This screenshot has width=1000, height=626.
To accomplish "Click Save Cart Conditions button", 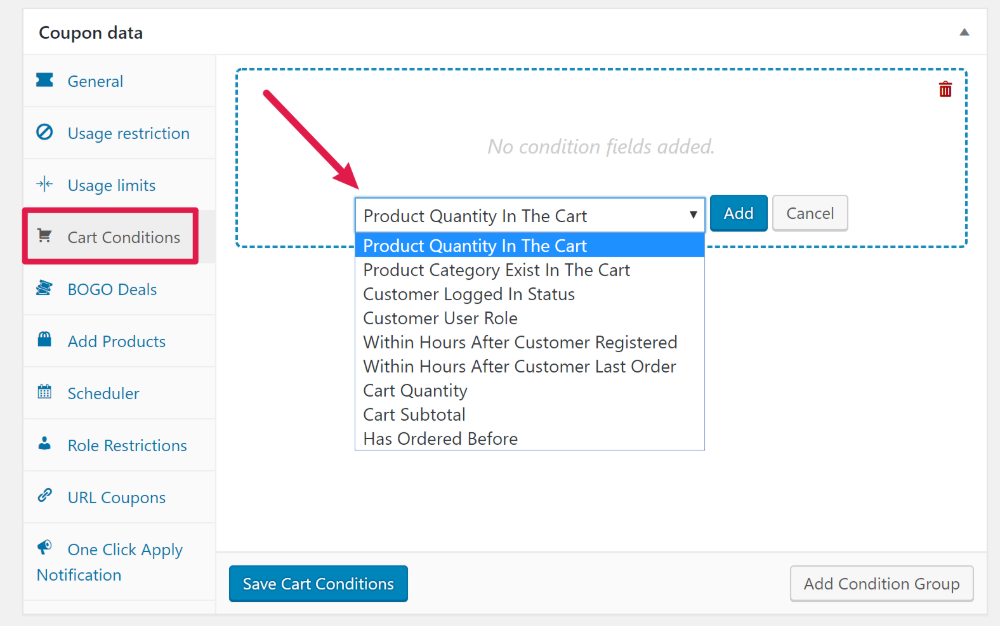I will [318, 583].
